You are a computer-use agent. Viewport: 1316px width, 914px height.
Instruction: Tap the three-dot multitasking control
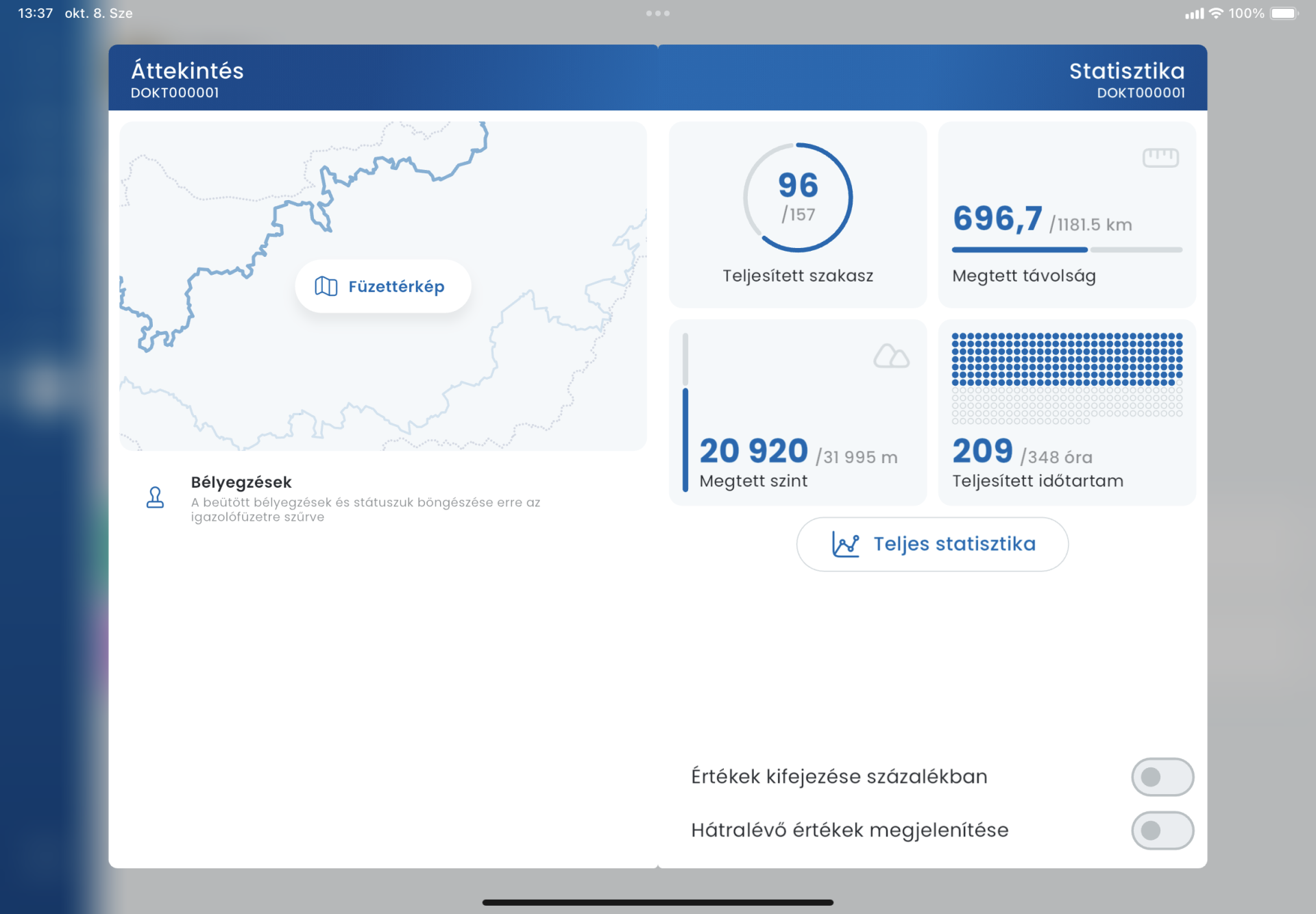tap(657, 13)
